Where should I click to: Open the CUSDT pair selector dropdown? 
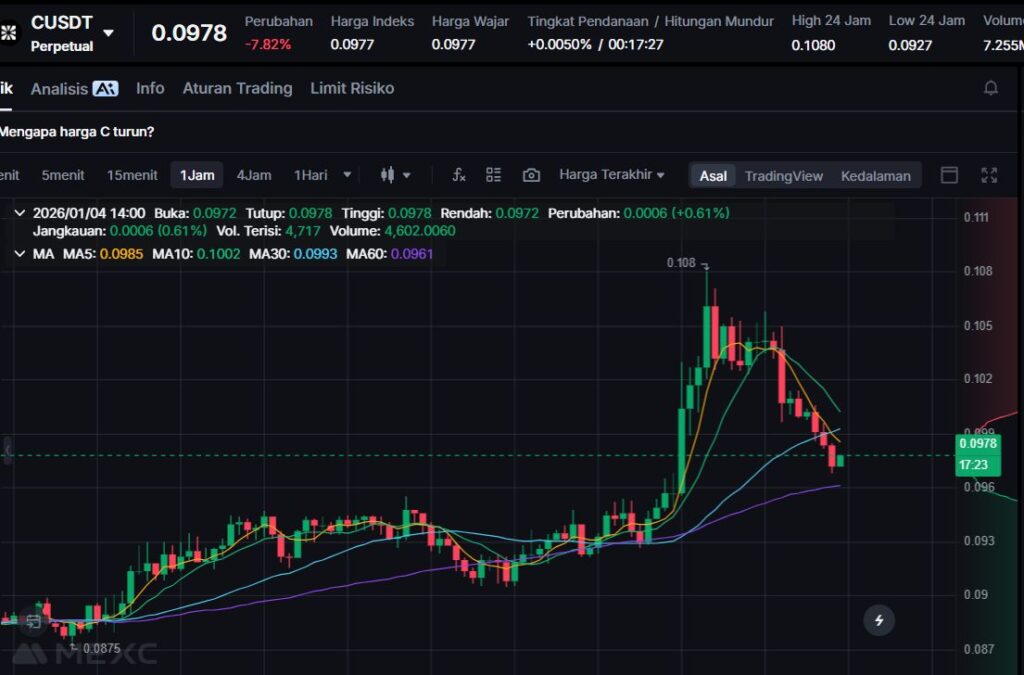[x=108, y=33]
